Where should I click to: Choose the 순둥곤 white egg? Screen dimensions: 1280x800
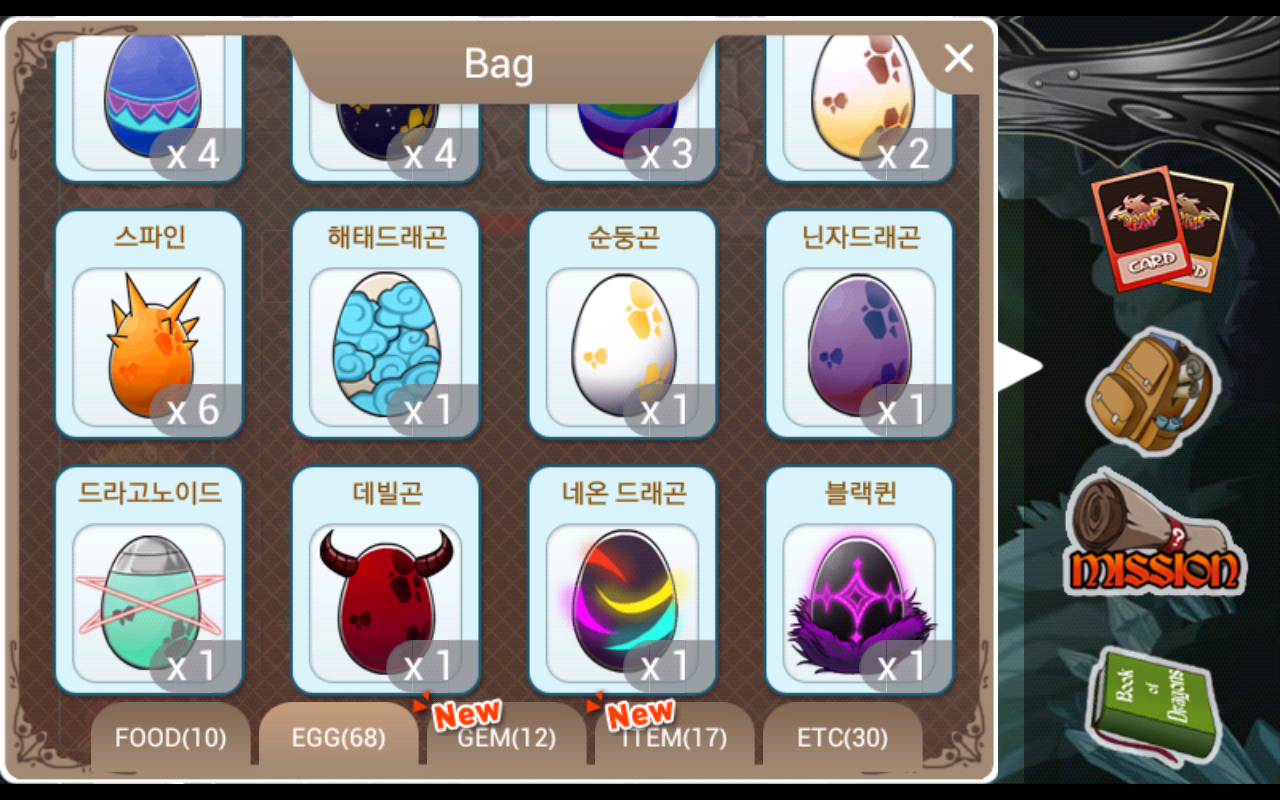(623, 324)
